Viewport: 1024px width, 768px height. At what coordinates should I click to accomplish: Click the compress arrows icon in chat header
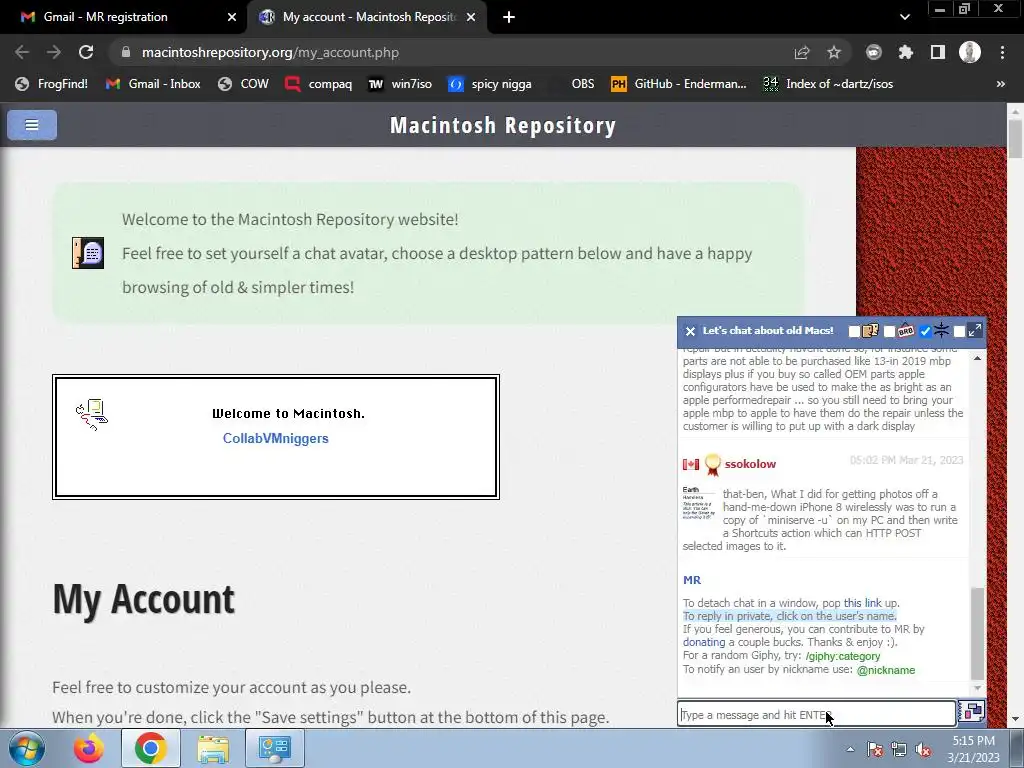pyautogui.click(x=941, y=330)
